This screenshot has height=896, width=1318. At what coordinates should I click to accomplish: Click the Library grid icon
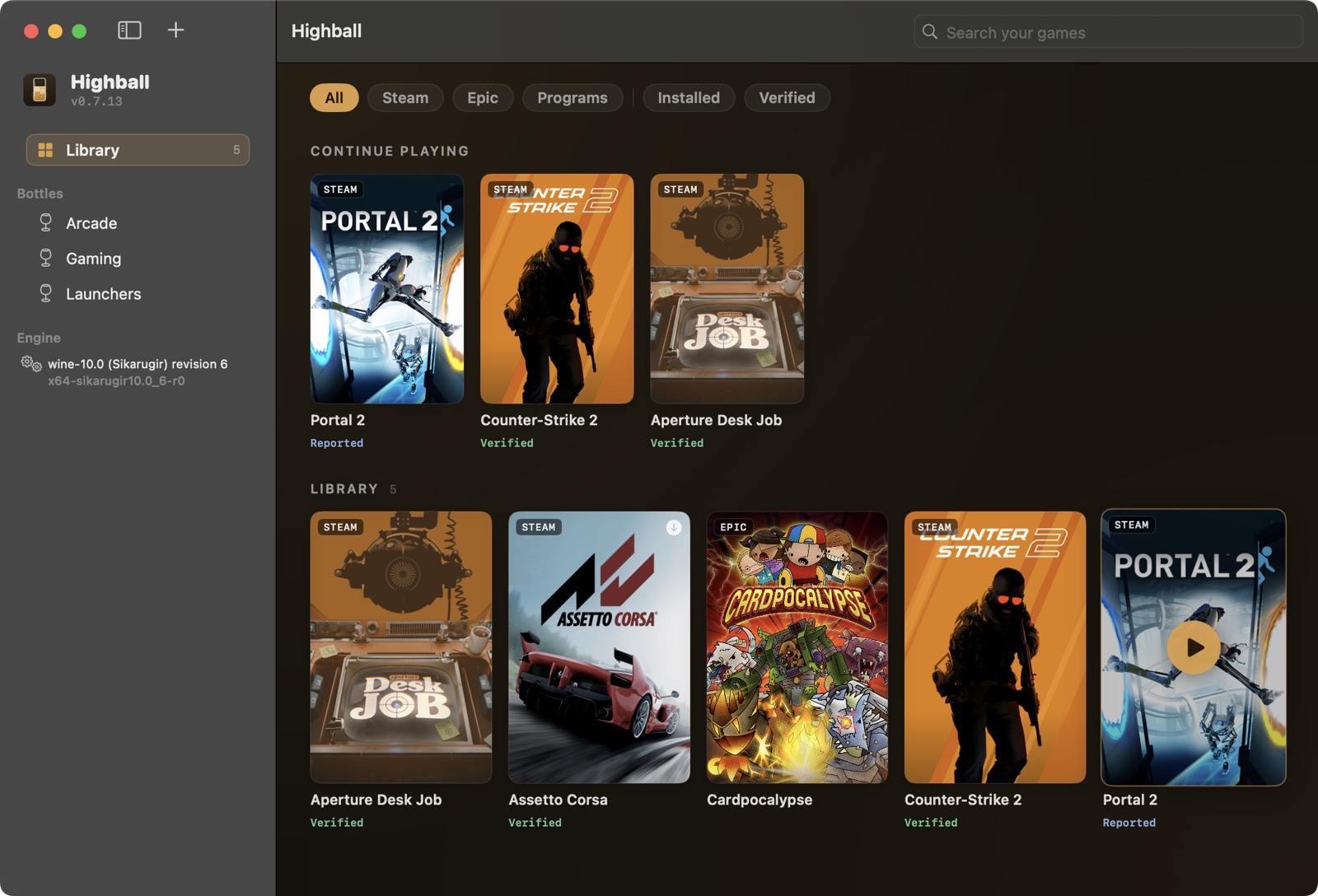[45, 150]
